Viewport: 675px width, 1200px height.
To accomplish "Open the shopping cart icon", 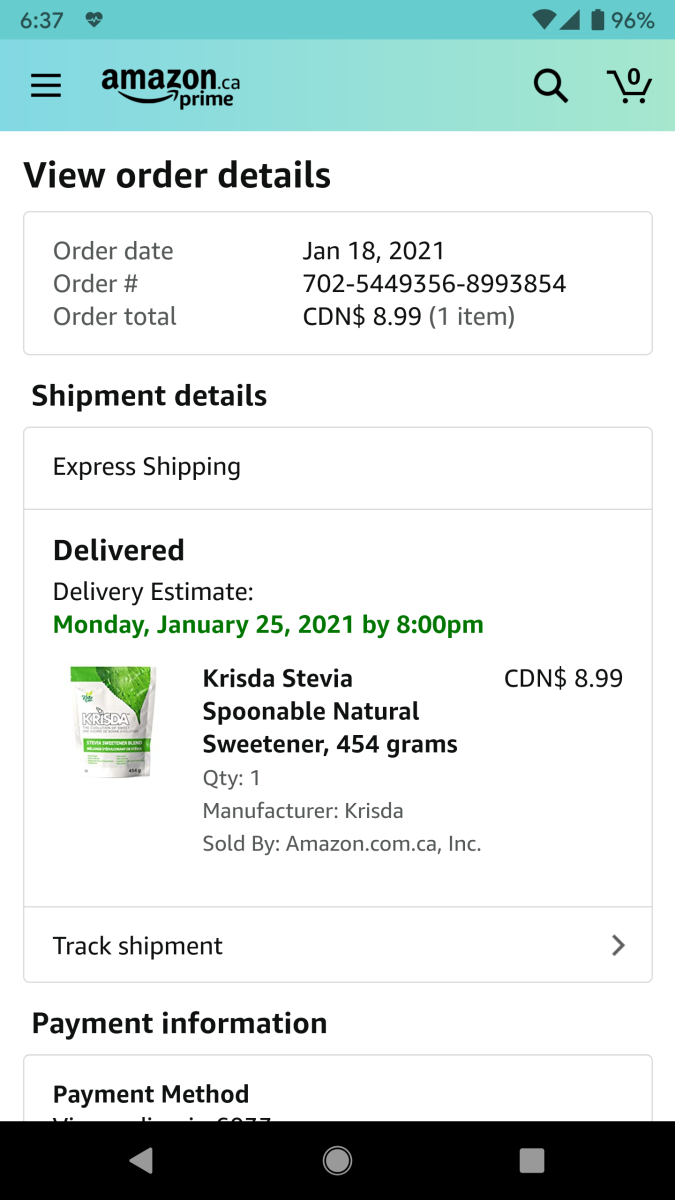I will coord(629,86).
